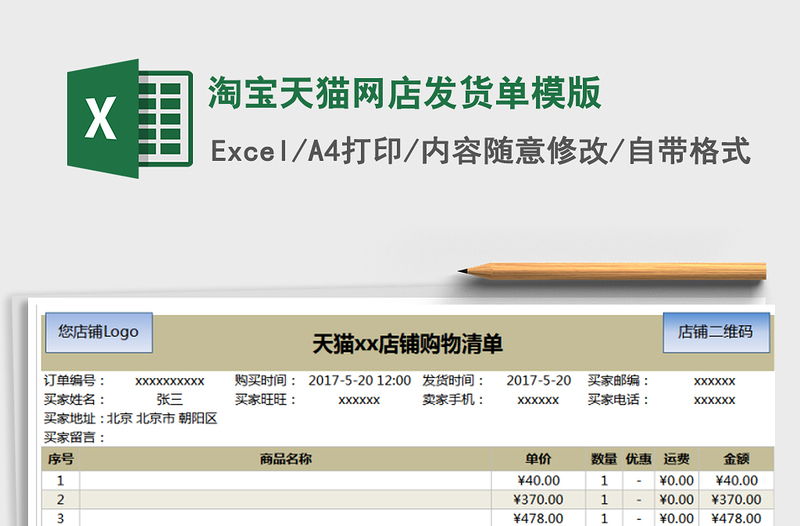Image resolution: width=800 pixels, height=526 pixels.
Task: Select the unit price ¥370.00 in row 2
Action: (x=538, y=499)
